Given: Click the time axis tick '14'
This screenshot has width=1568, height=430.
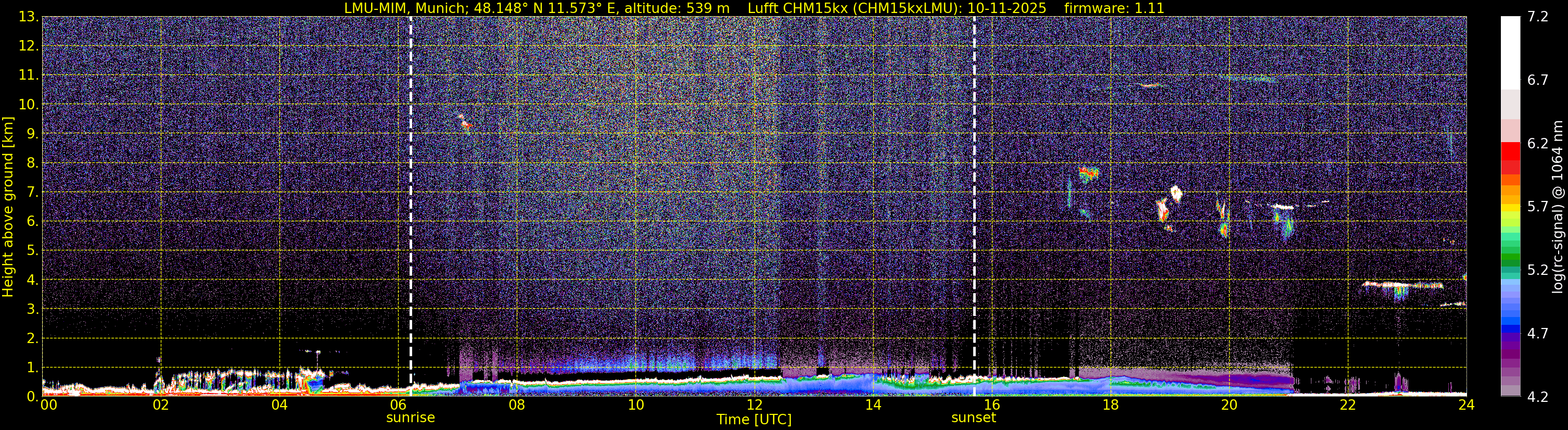Looking at the screenshot, I should pos(873,405).
